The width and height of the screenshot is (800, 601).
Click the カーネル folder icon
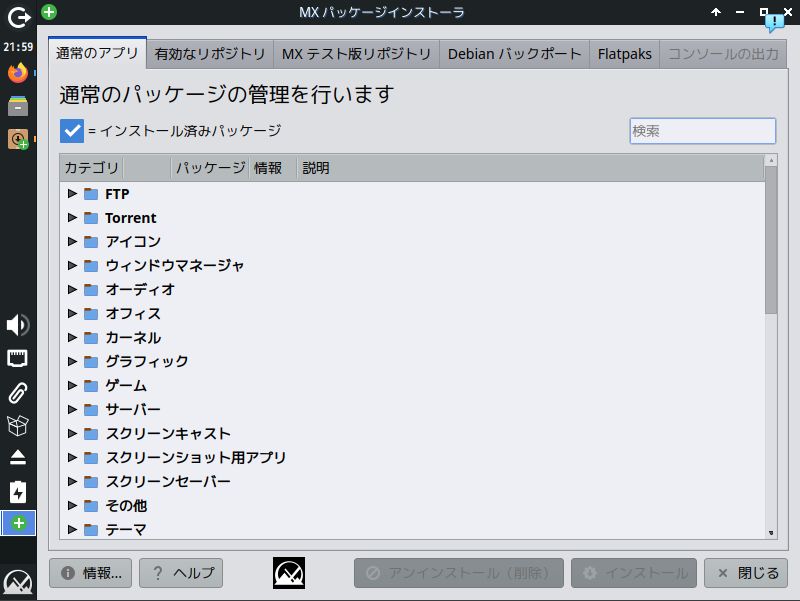point(91,337)
